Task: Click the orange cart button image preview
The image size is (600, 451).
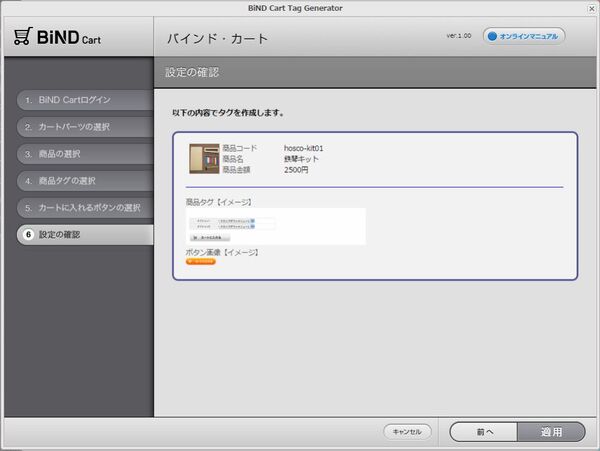Action: (201, 262)
